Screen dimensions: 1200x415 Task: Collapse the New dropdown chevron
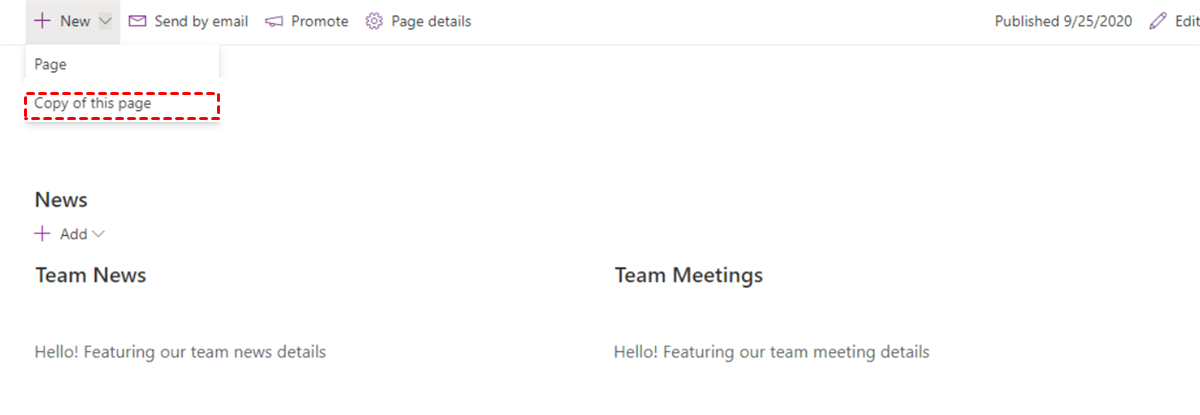[105, 21]
